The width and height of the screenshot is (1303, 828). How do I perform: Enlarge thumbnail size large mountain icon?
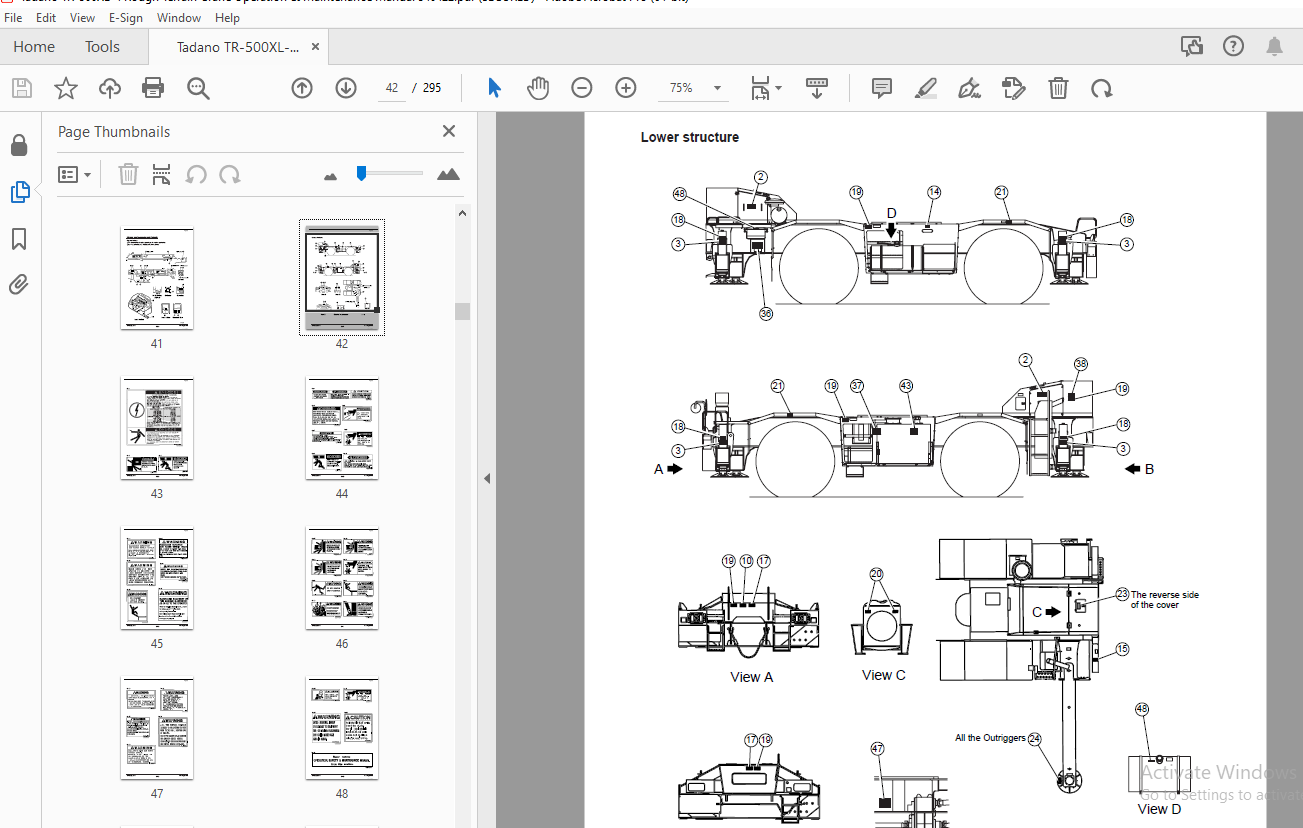pos(449,174)
